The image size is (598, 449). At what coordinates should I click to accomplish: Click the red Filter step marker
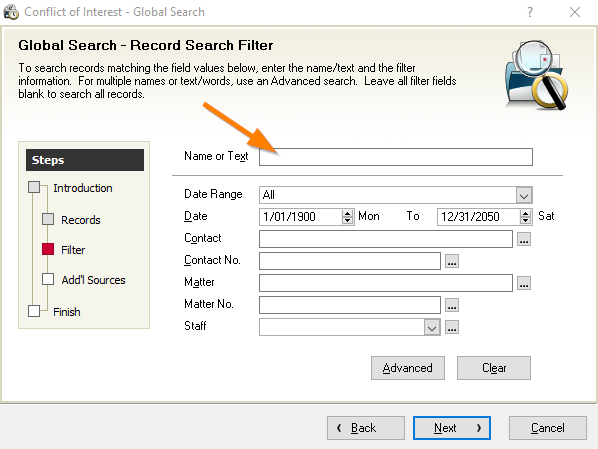48,249
